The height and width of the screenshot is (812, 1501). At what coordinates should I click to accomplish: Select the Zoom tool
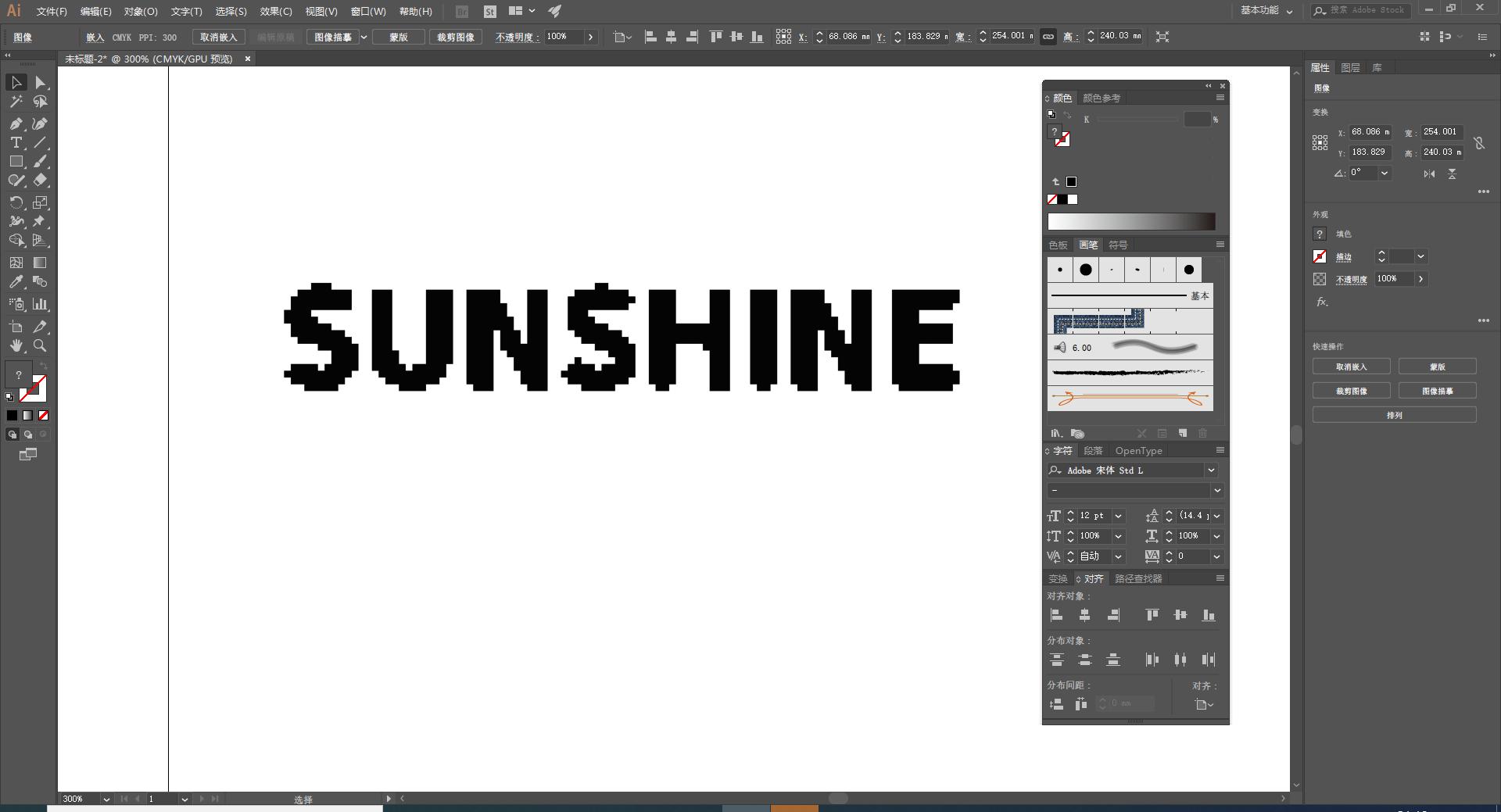click(x=40, y=345)
